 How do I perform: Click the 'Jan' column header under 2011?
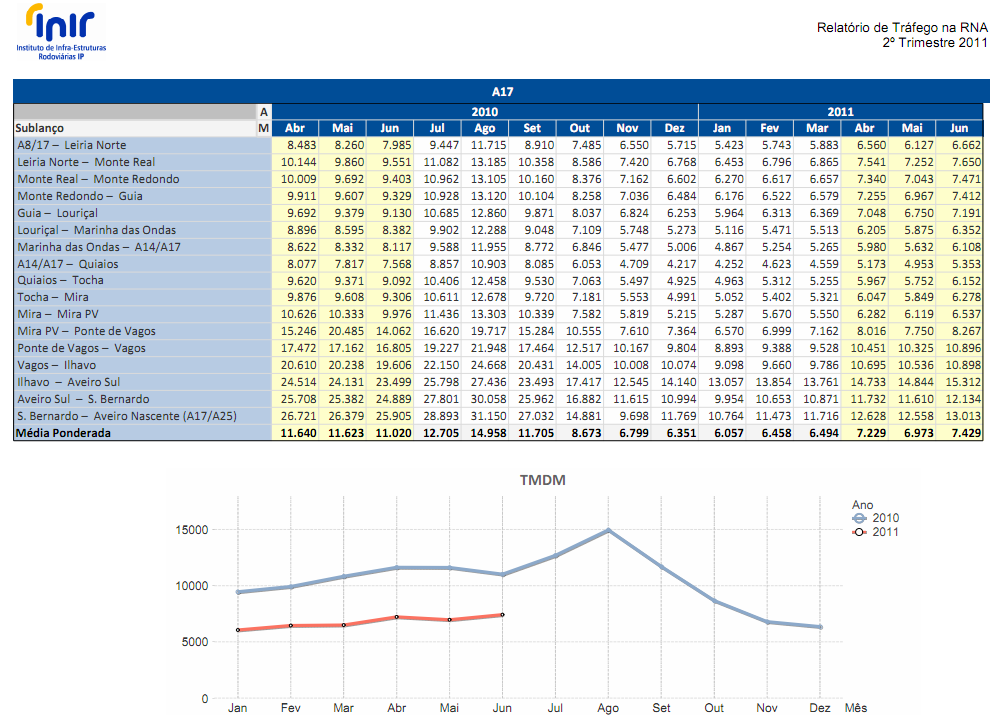point(722,128)
